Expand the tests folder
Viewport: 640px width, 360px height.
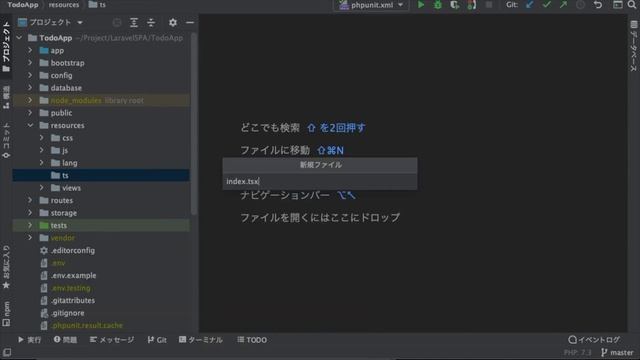[x=30, y=225]
